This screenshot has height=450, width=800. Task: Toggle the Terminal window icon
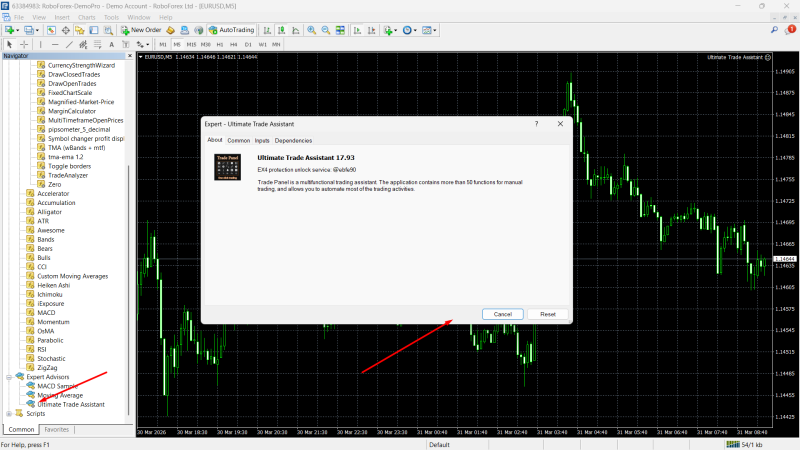tap(94, 30)
